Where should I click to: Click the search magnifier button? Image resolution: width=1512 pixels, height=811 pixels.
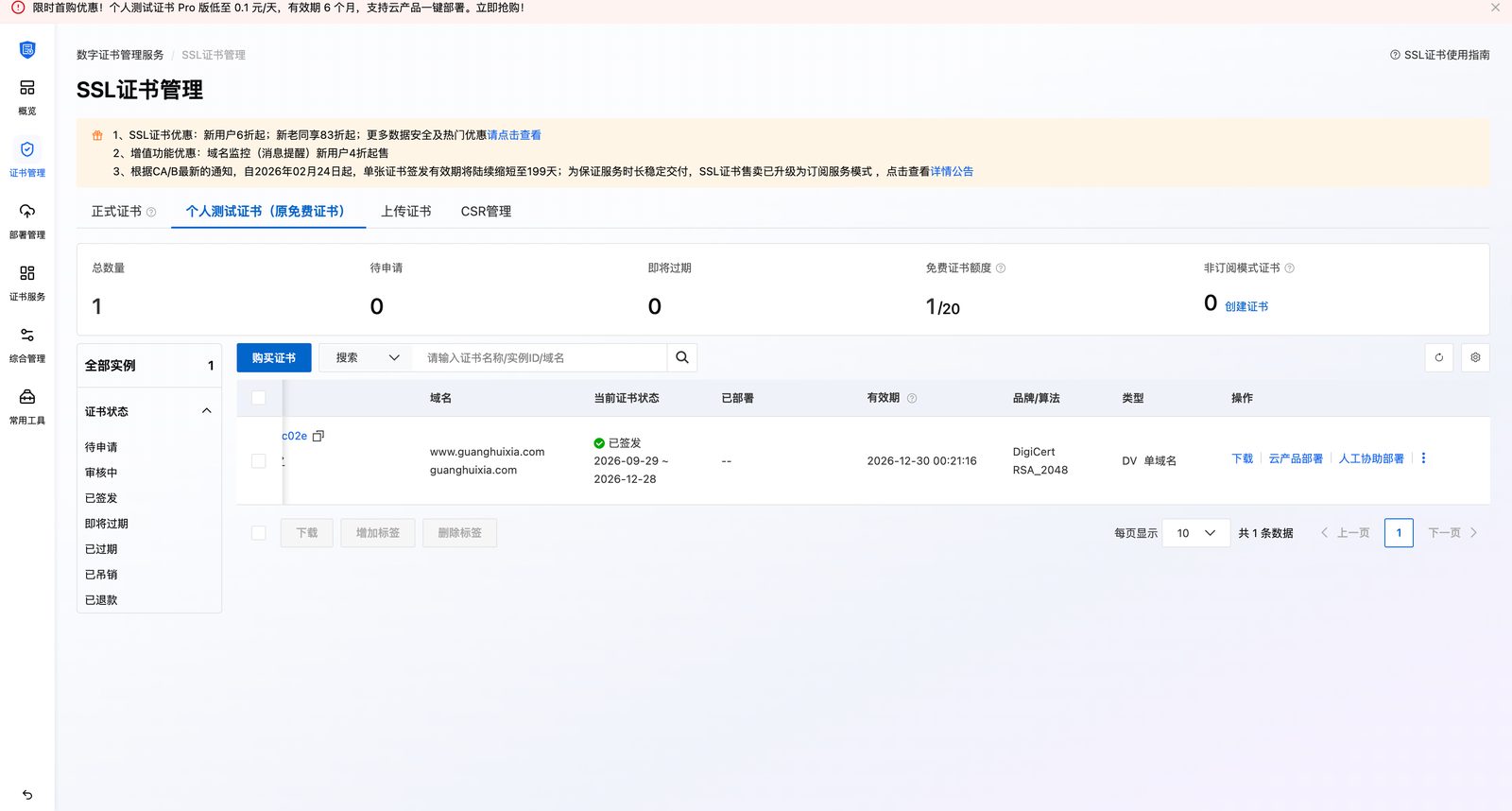click(x=682, y=357)
